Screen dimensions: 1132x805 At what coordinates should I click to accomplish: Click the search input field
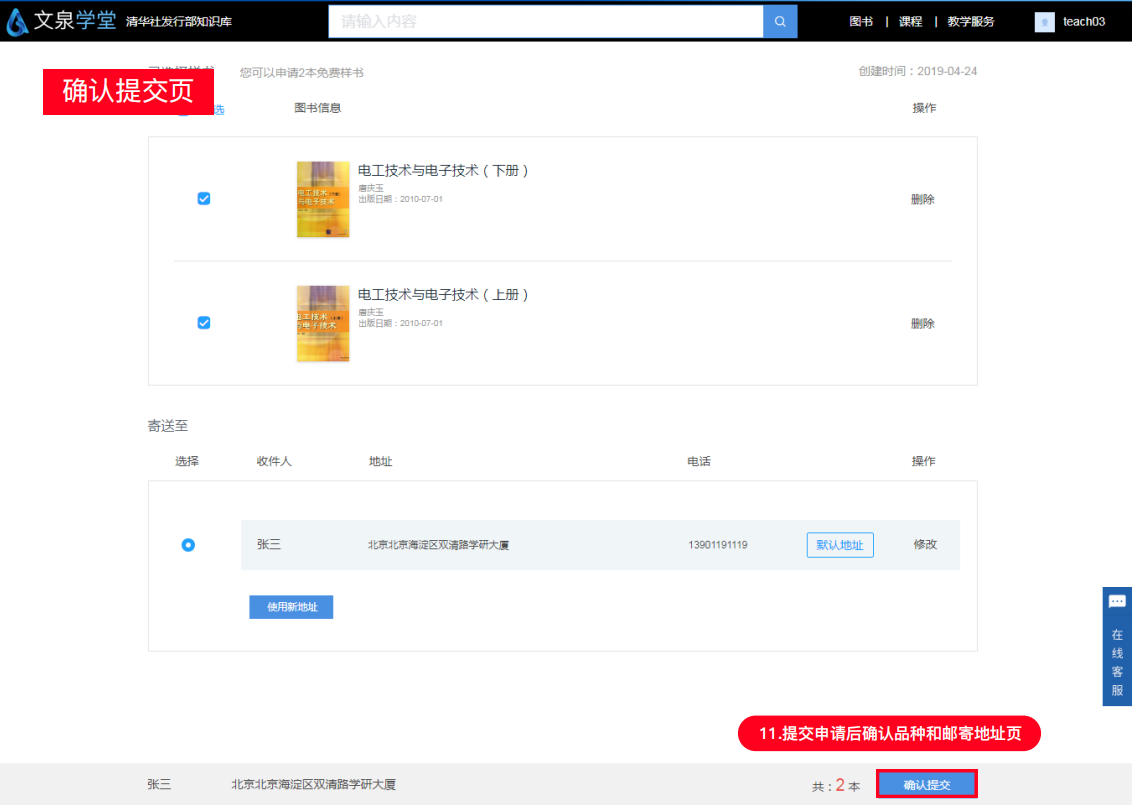click(x=545, y=21)
